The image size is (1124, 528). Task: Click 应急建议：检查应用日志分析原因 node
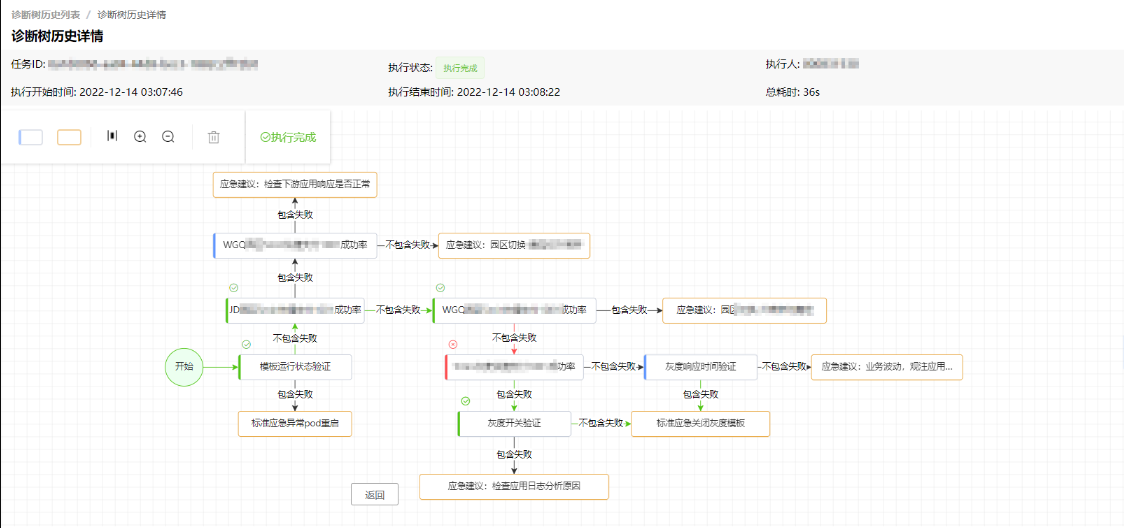(514, 486)
